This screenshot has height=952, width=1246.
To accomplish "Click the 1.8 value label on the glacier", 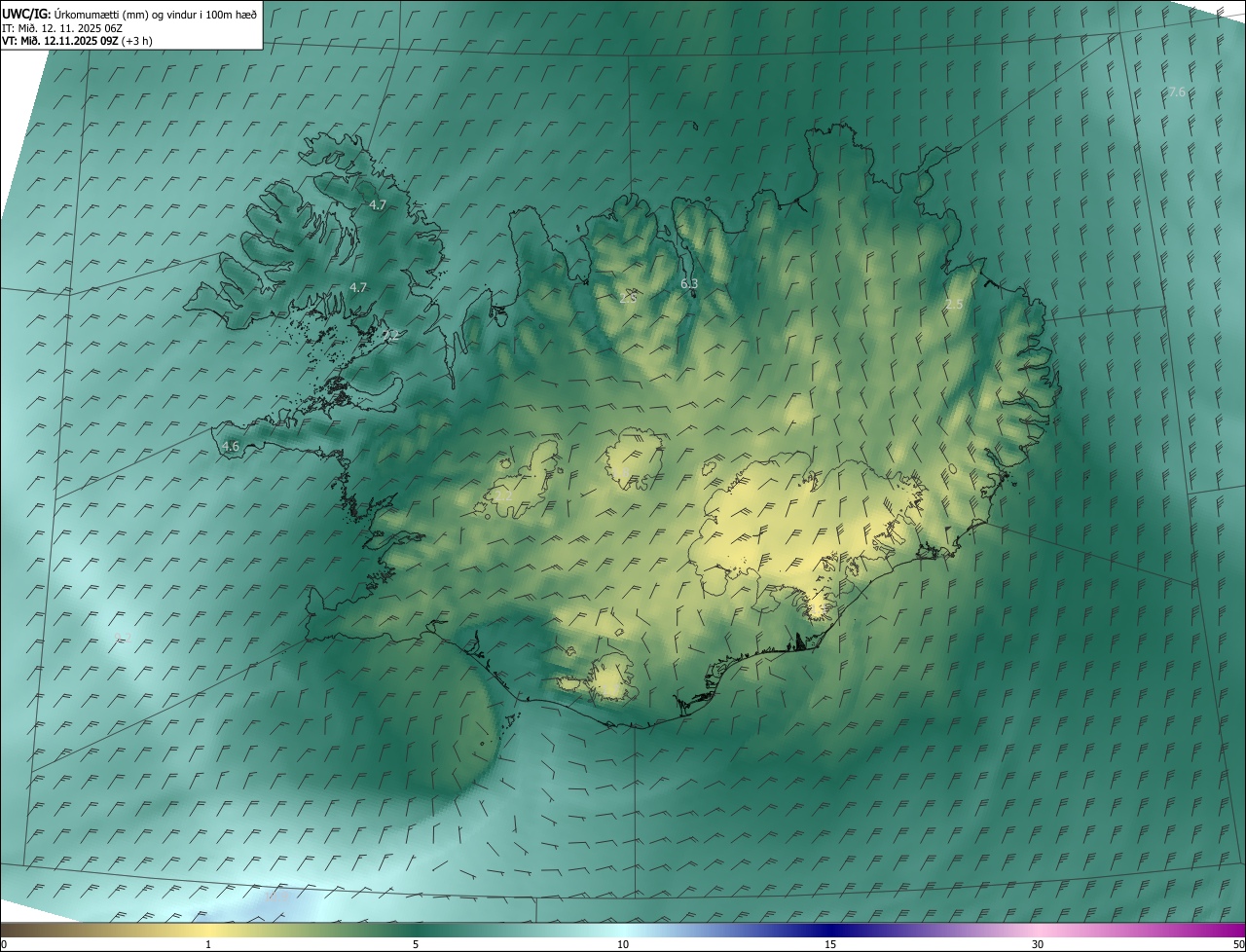I will pyautogui.click(x=619, y=473).
